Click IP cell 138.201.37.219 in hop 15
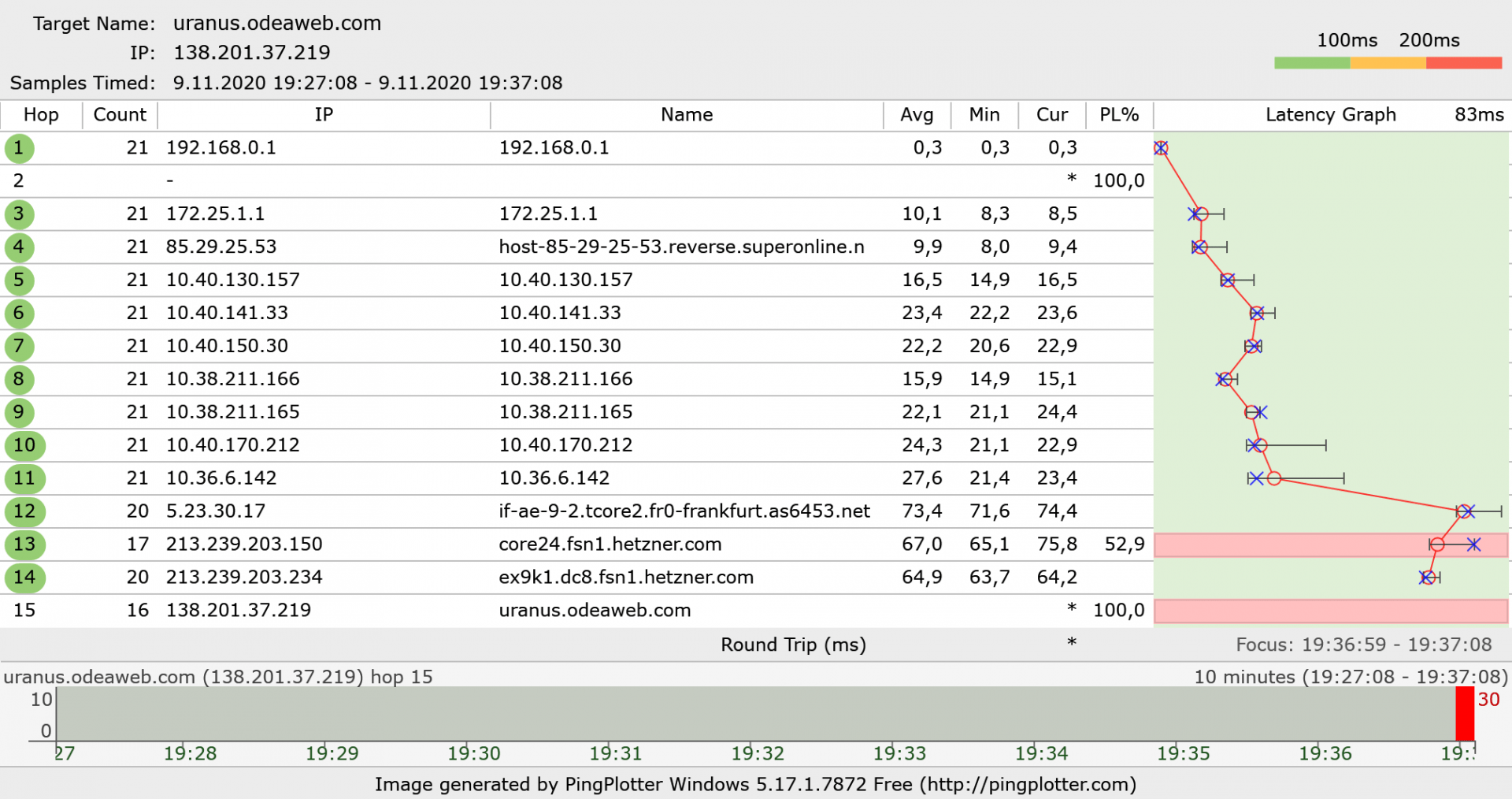The height and width of the screenshot is (799, 1512). (x=239, y=611)
